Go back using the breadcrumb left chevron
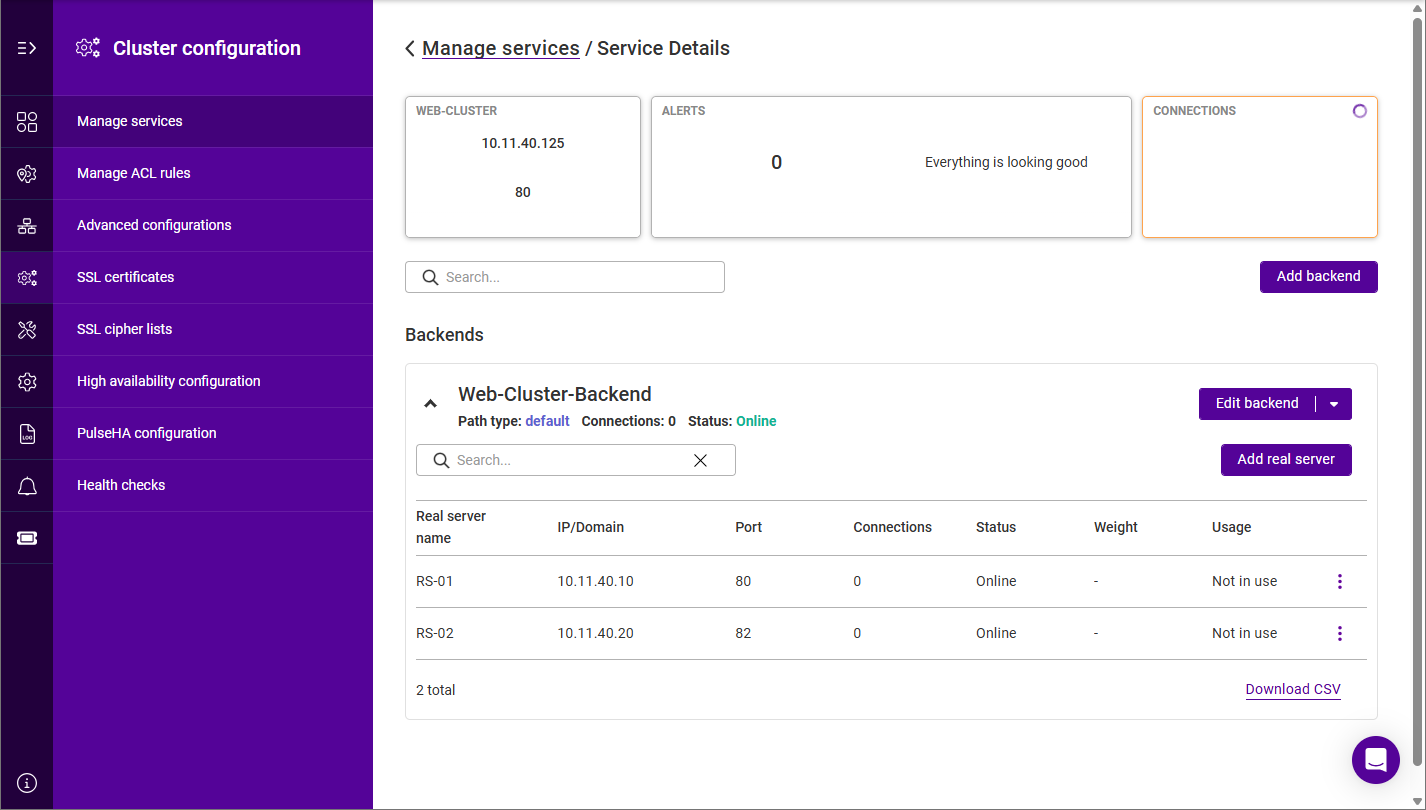The width and height of the screenshot is (1426, 810). 410,49
